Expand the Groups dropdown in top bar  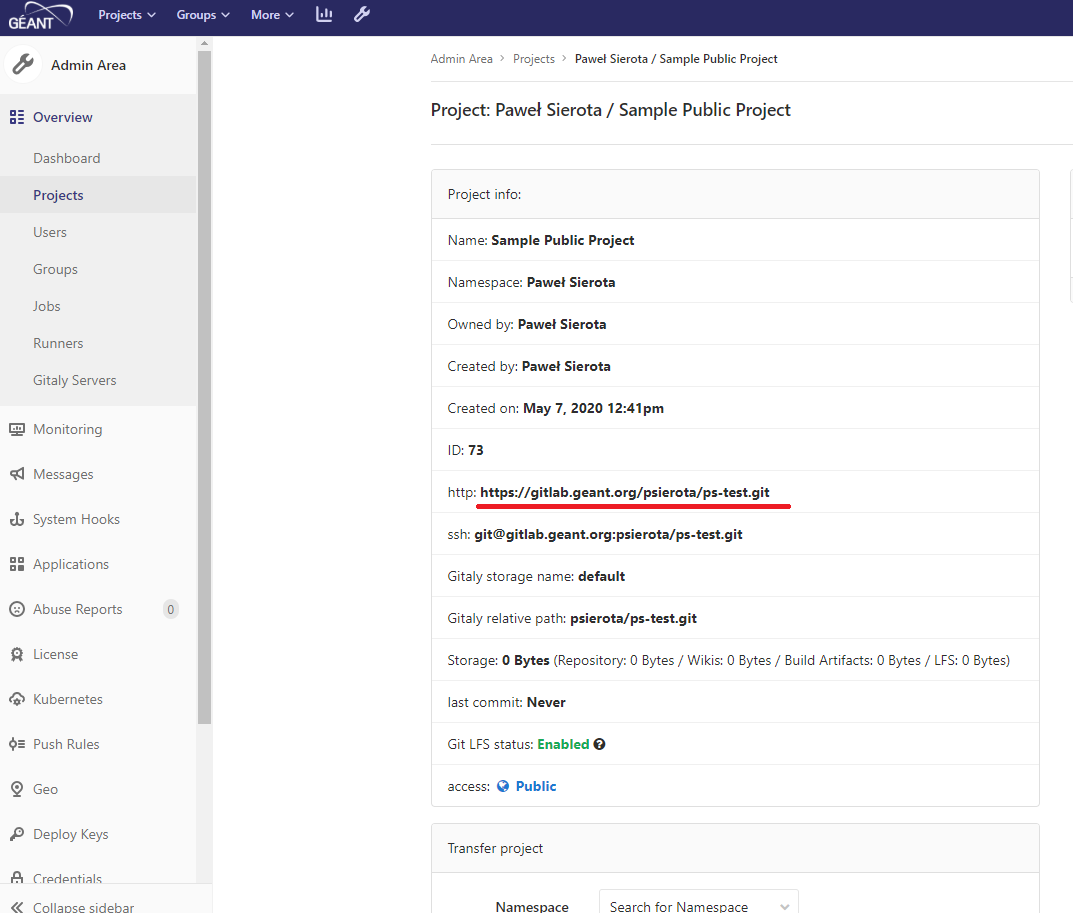[203, 14]
